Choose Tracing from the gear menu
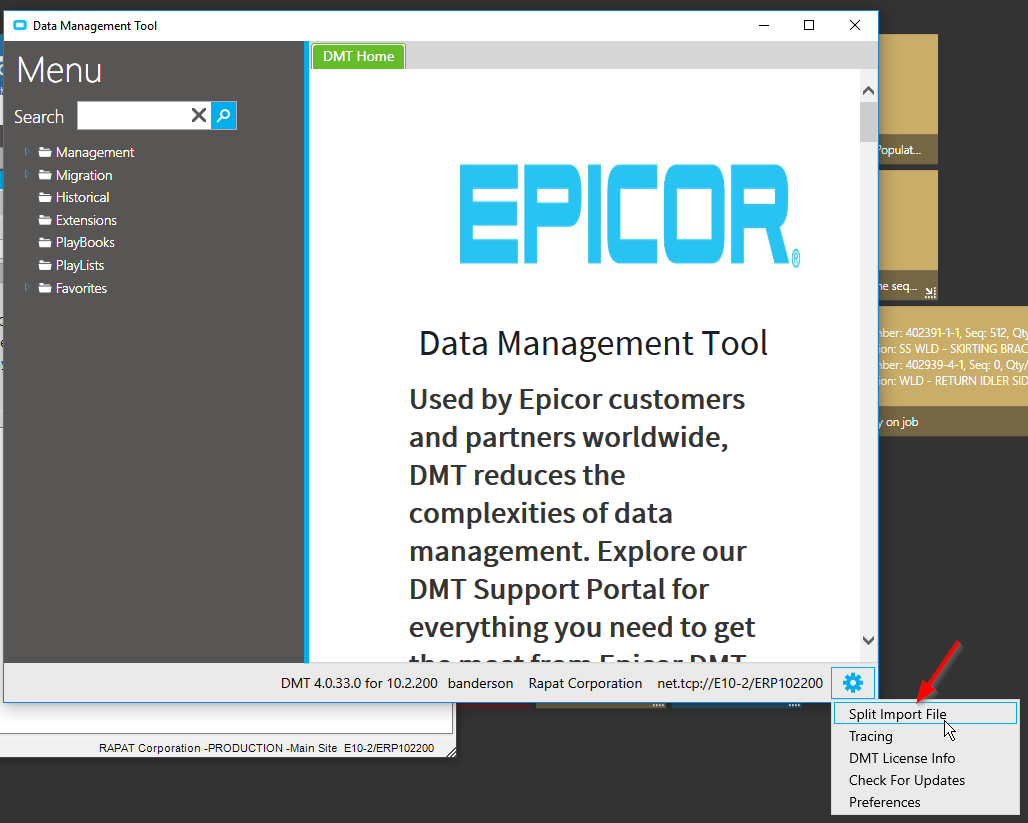 (x=871, y=736)
